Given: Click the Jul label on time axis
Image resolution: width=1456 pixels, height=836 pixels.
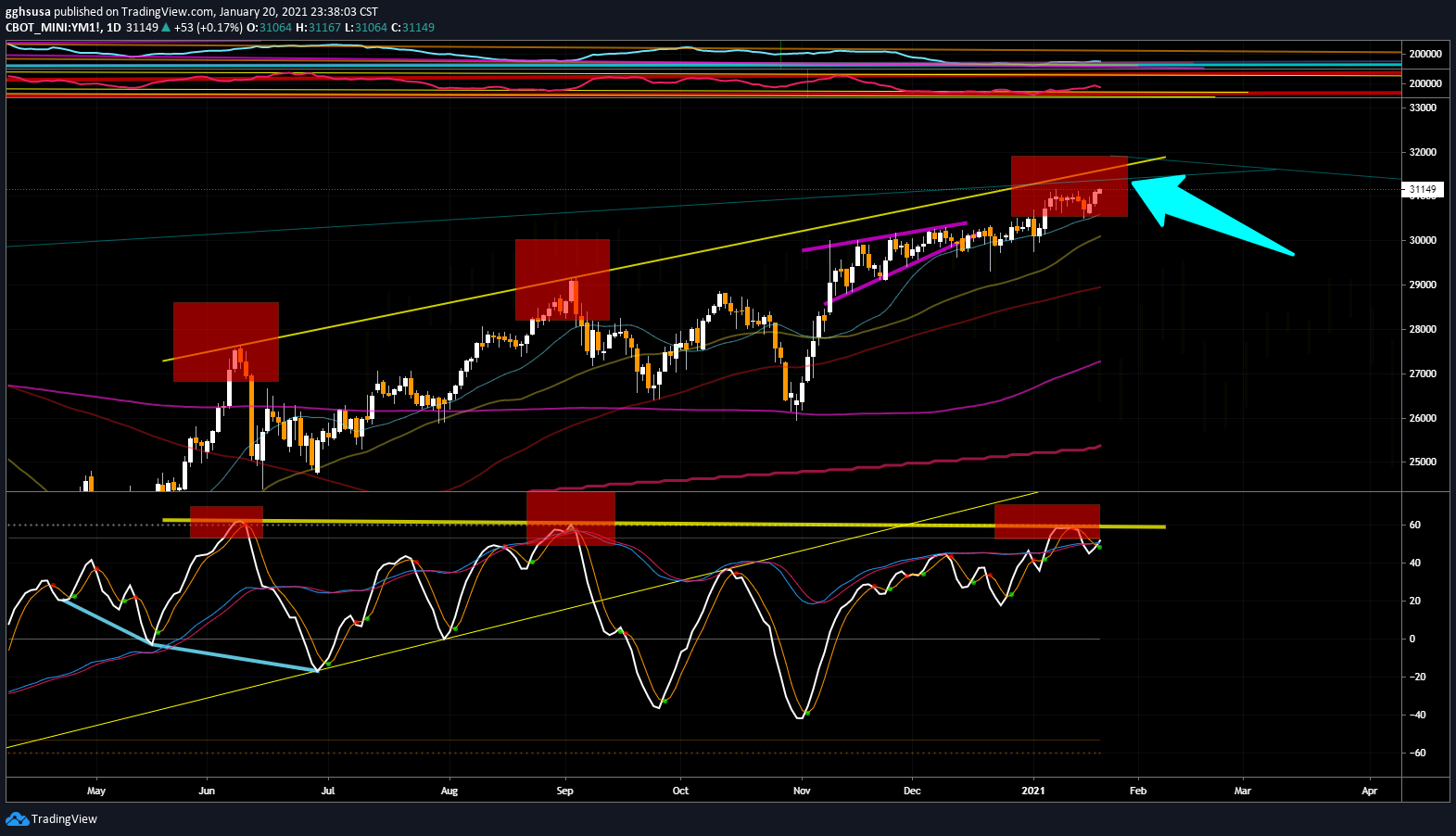Looking at the screenshot, I should (x=327, y=791).
